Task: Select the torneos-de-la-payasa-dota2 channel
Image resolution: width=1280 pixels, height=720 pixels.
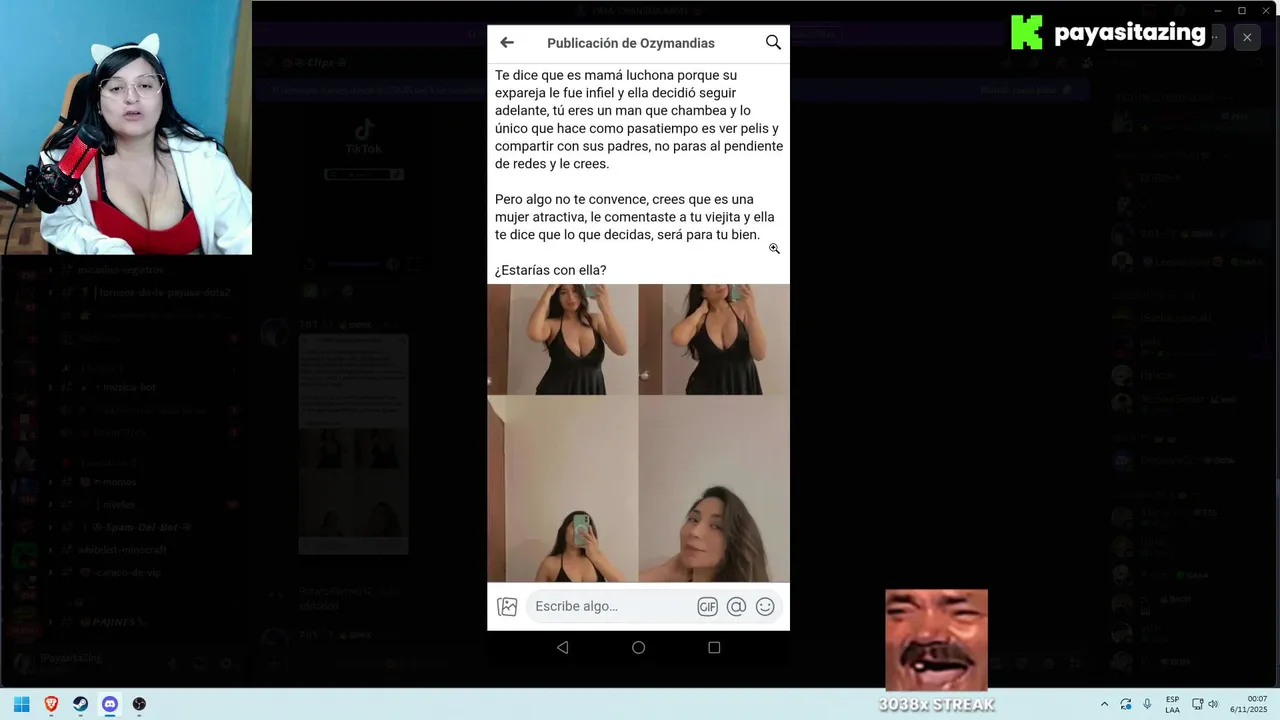Action: click(x=163, y=292)
